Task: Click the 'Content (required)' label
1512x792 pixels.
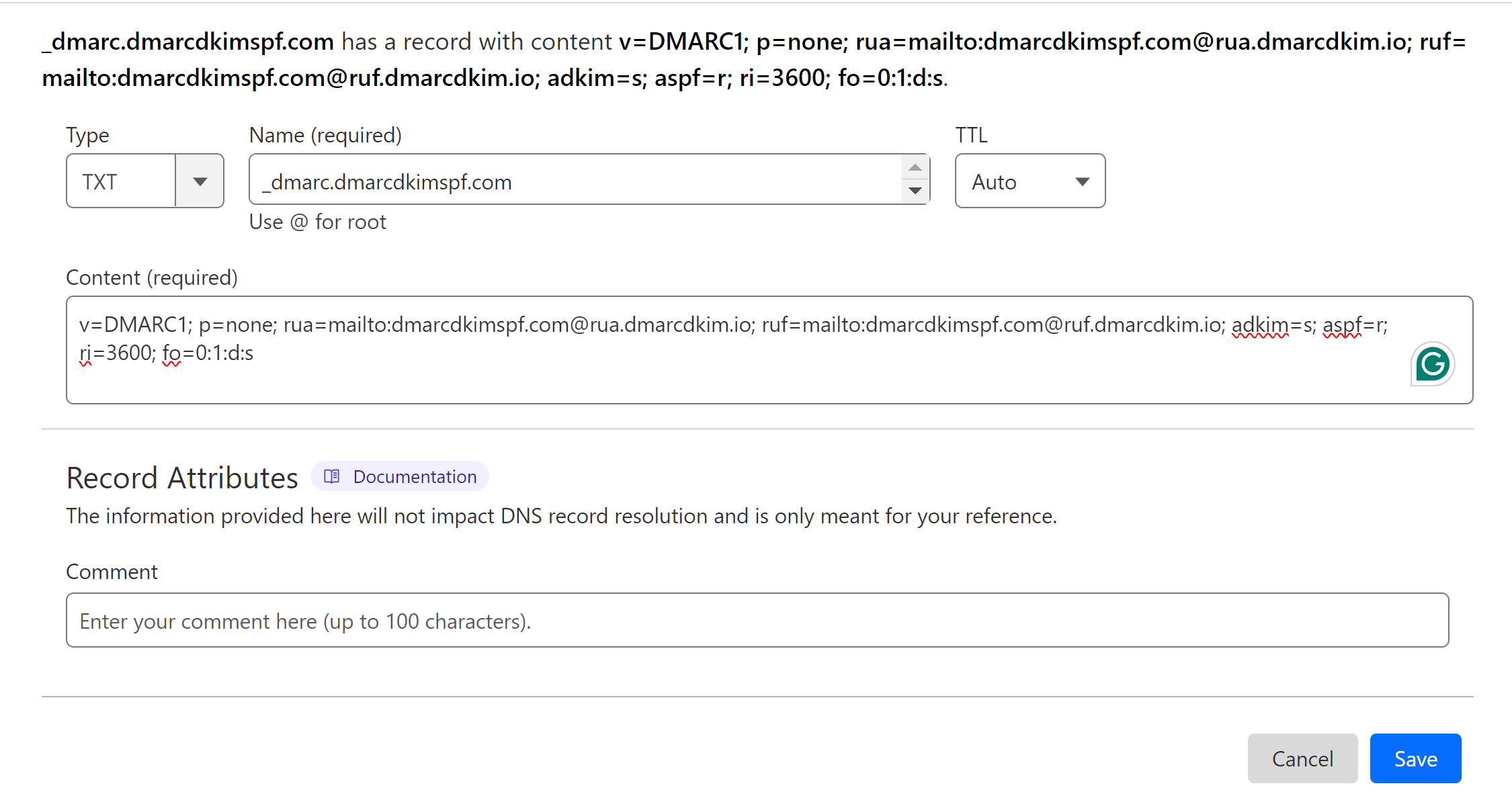Action: tap(152, 277)
